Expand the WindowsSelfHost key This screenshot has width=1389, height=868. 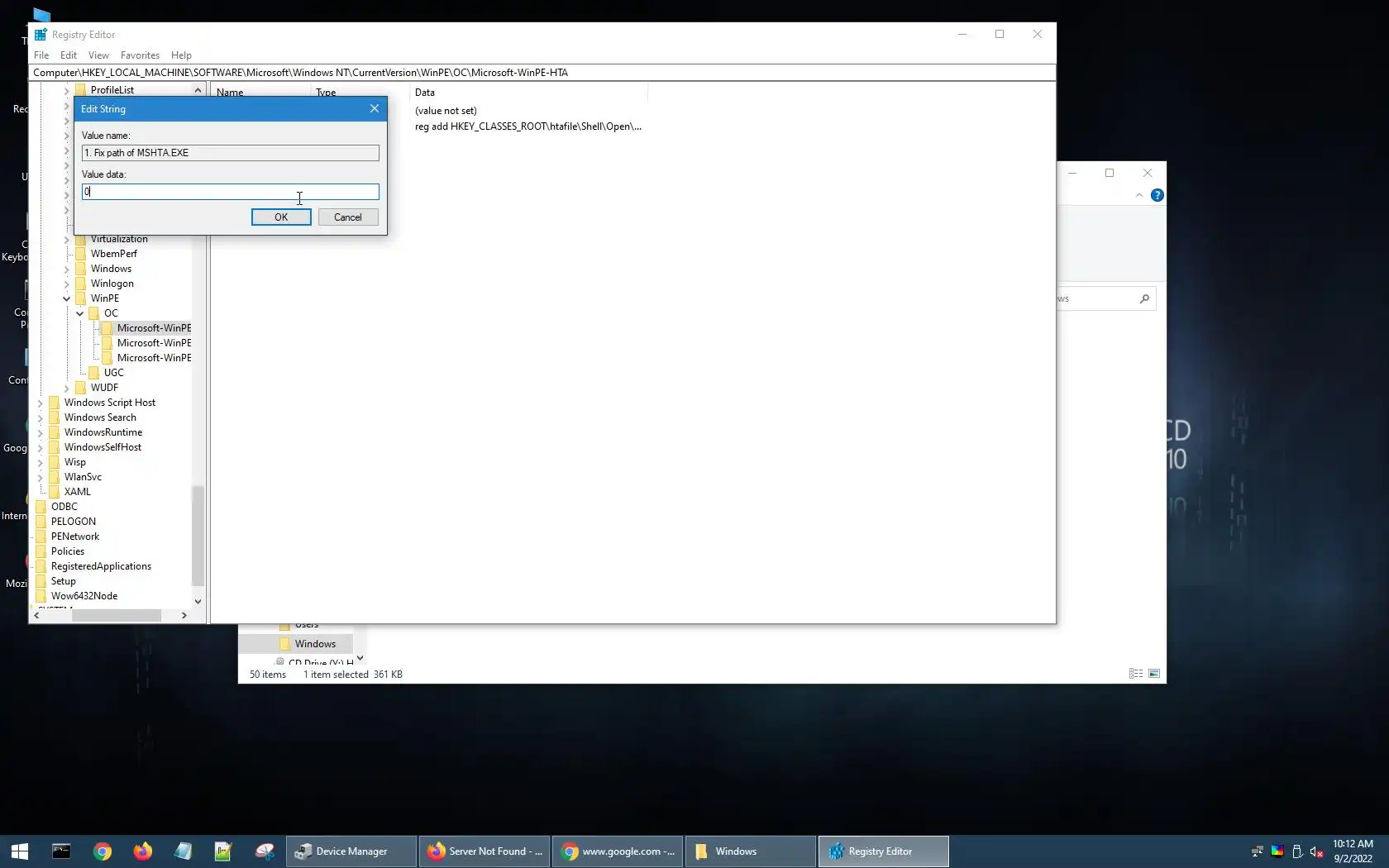(x=41, y=447)
